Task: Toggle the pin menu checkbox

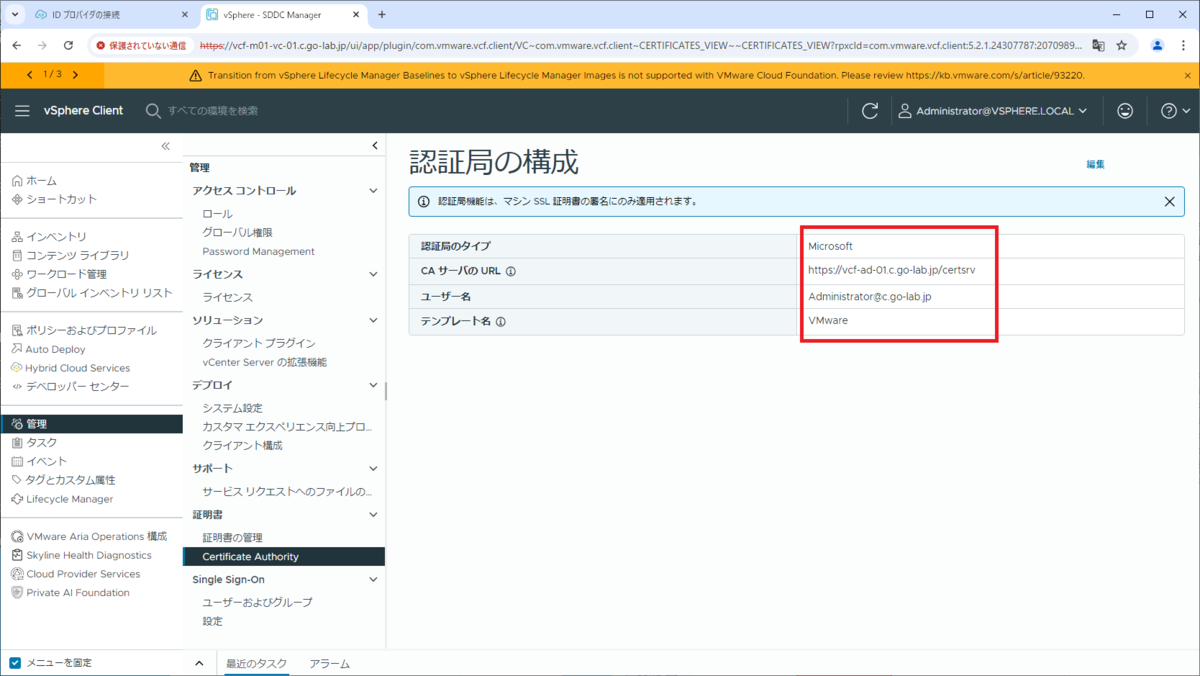Action: pyautogui.click(x=15, y=663)
